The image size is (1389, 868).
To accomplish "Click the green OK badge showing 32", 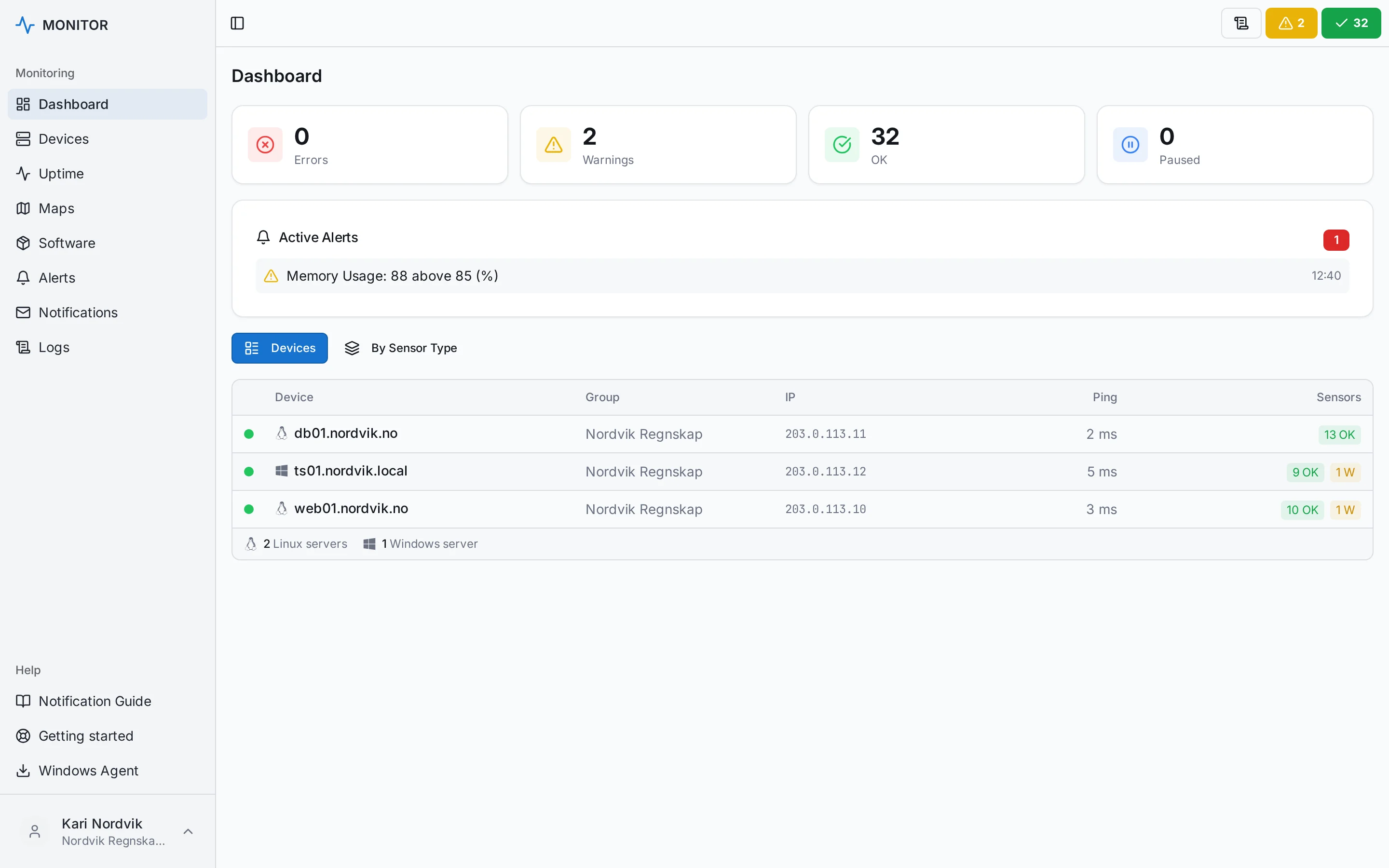I will tap(1350, 23).
